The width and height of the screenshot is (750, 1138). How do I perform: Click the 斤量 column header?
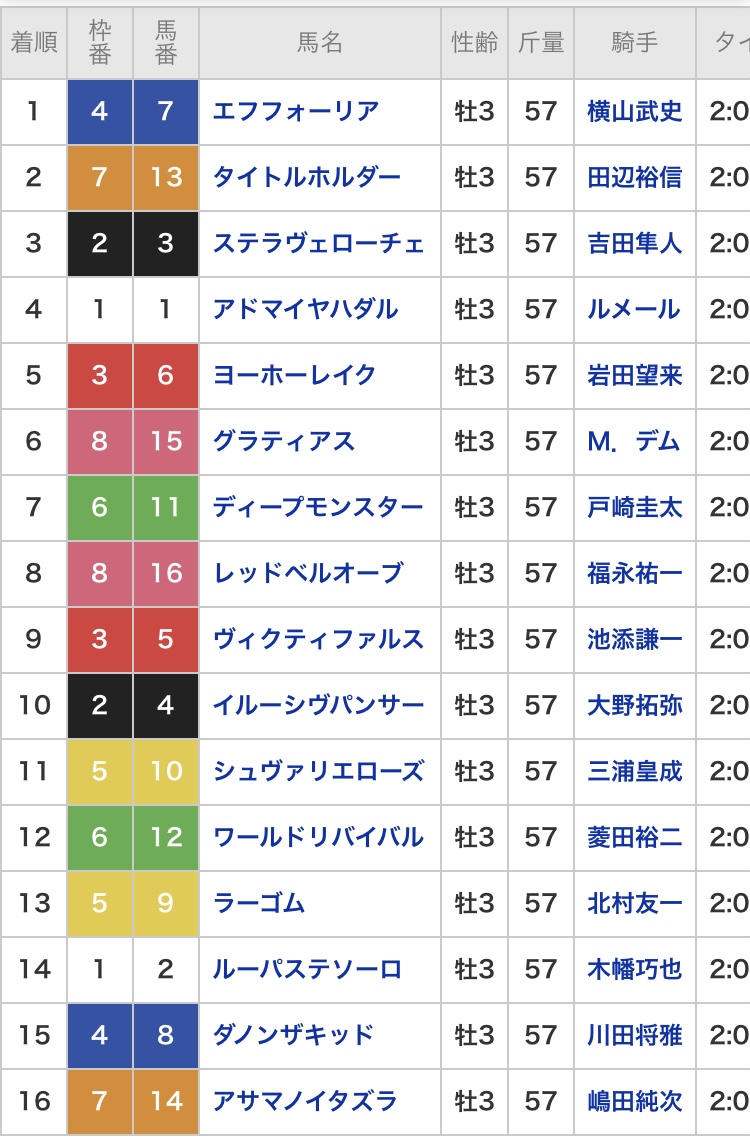[x=541, y=43]
